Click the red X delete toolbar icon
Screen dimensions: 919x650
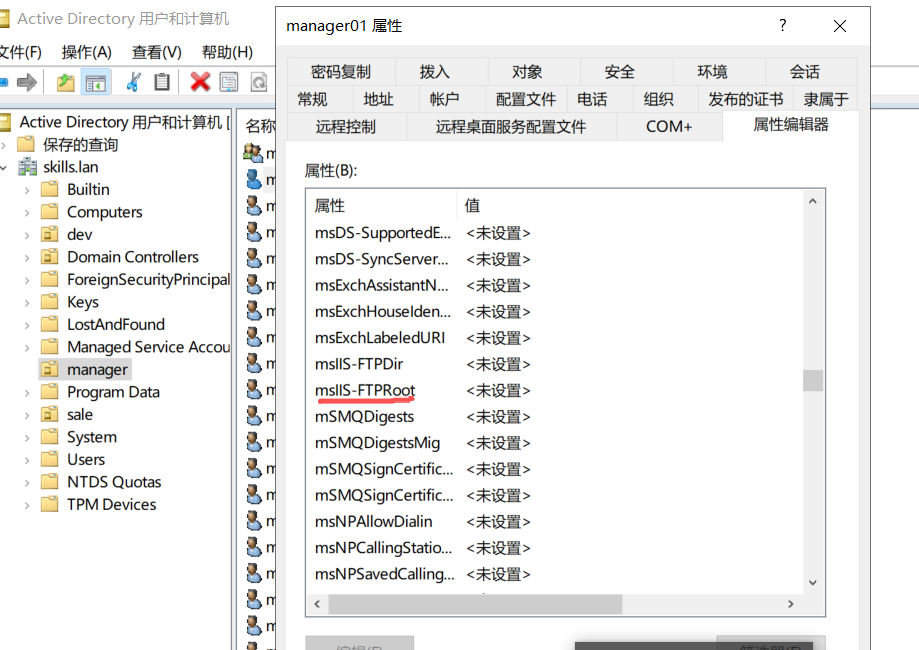pos(201,82)
